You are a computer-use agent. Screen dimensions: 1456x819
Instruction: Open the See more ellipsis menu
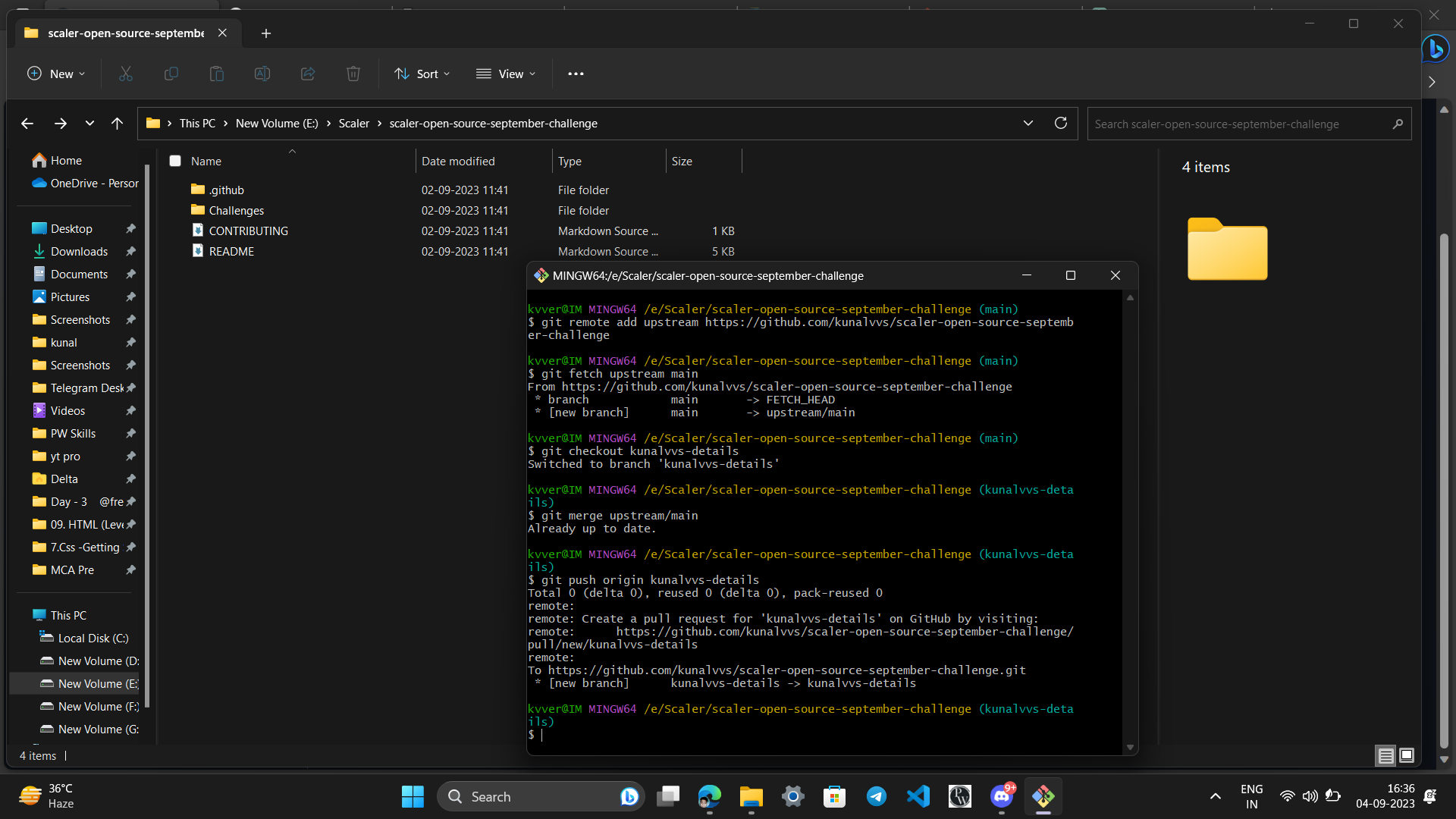(x=576, y=74)
